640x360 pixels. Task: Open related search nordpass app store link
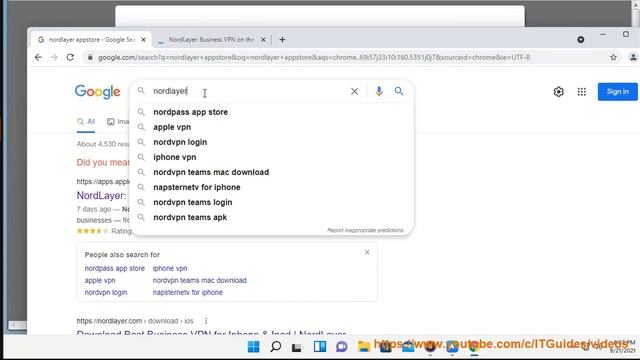tap(115, 268)
